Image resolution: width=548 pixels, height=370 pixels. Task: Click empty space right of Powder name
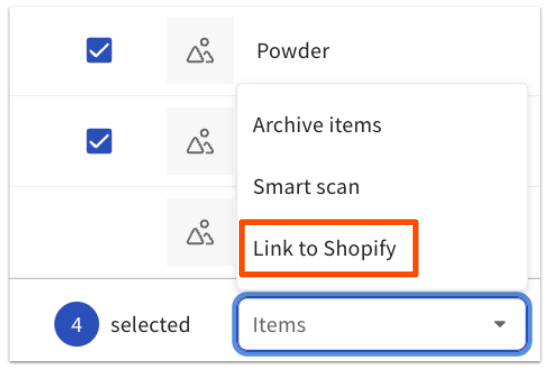click(426, 51)
